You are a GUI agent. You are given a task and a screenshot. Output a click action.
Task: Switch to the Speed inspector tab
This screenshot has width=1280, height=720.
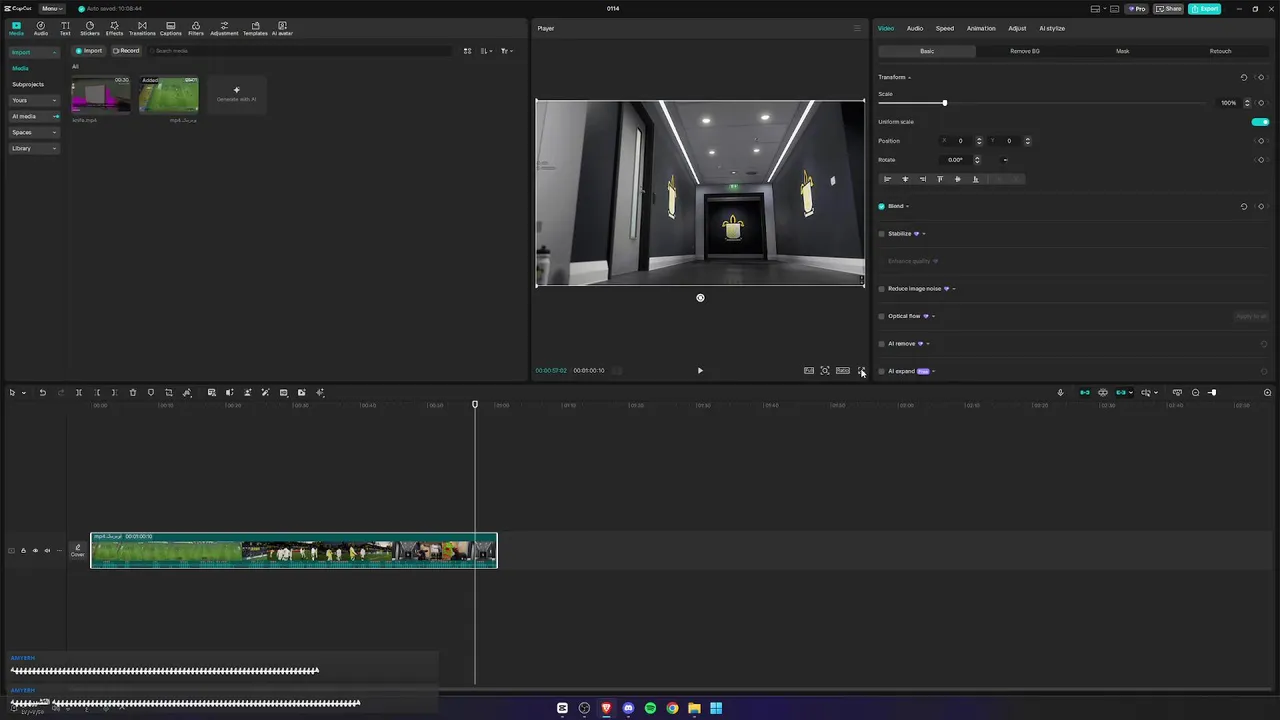pos(945,28)
